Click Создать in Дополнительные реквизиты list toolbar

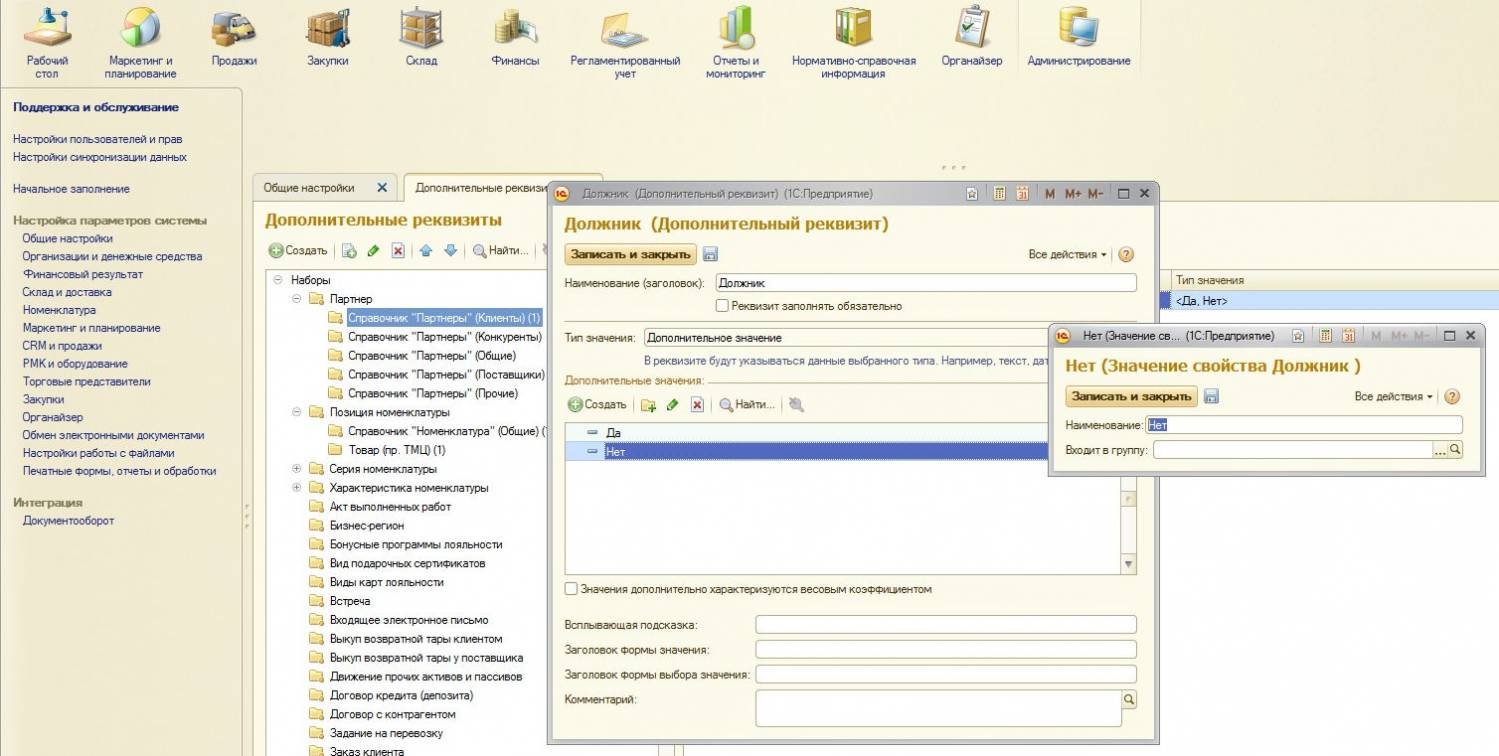[x=298, y=251]
